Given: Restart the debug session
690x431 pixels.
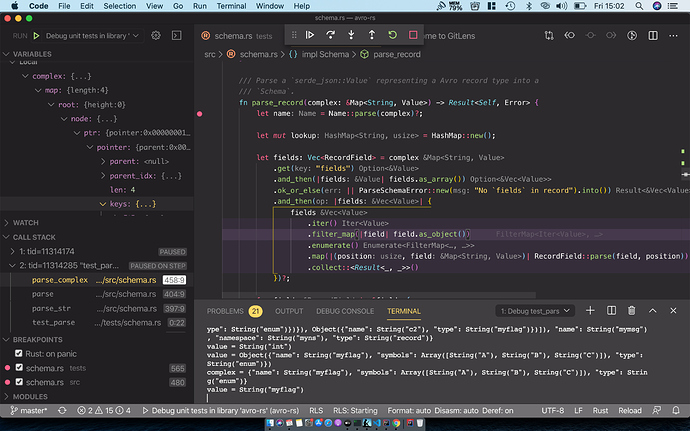Looking at the screenshot, I should 392,35.
